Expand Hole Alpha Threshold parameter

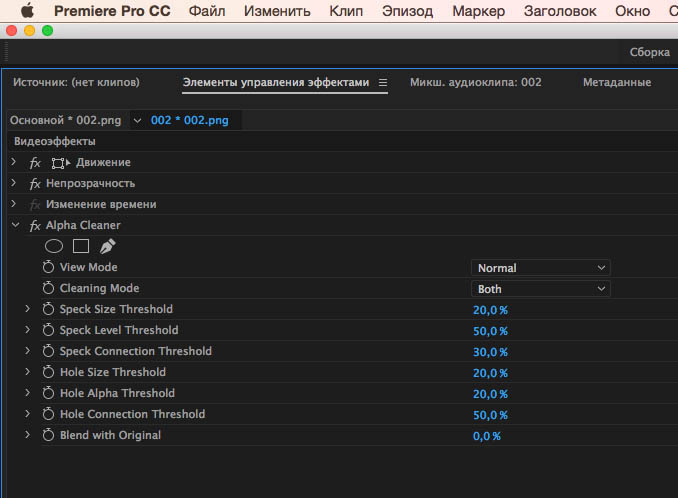click(x=28, y=393)
